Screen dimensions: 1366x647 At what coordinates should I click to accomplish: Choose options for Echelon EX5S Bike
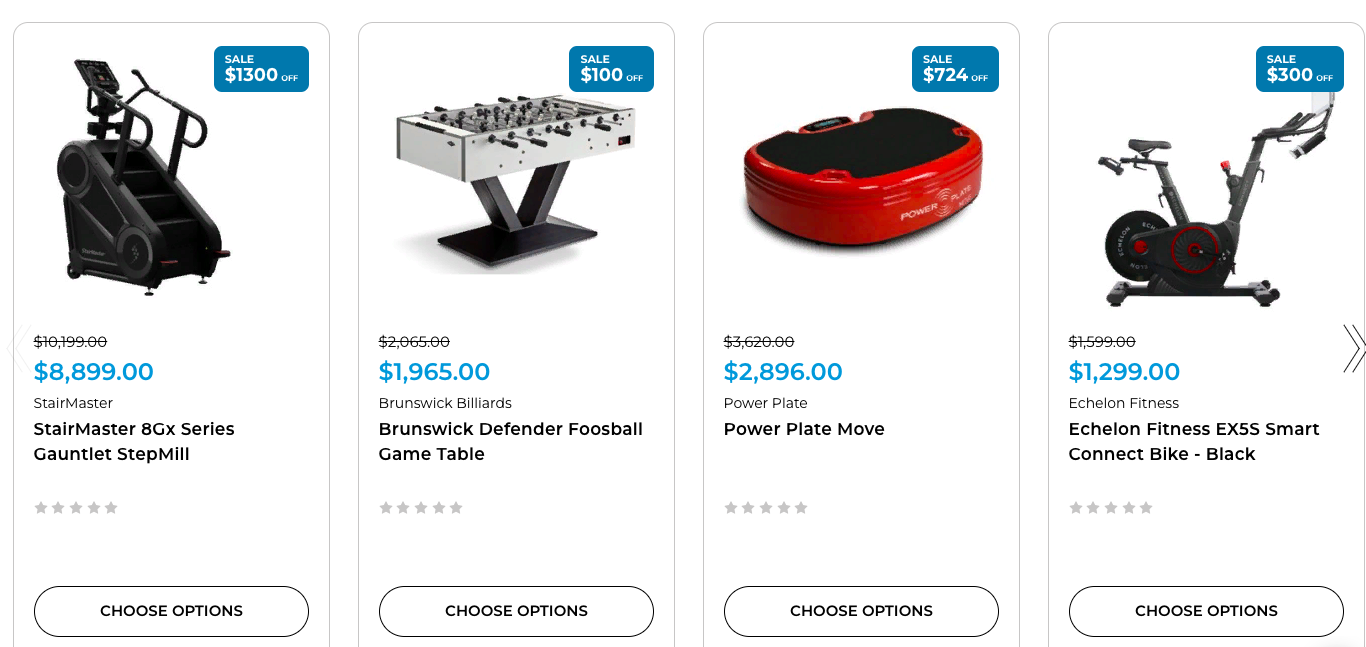(1206, 611)
